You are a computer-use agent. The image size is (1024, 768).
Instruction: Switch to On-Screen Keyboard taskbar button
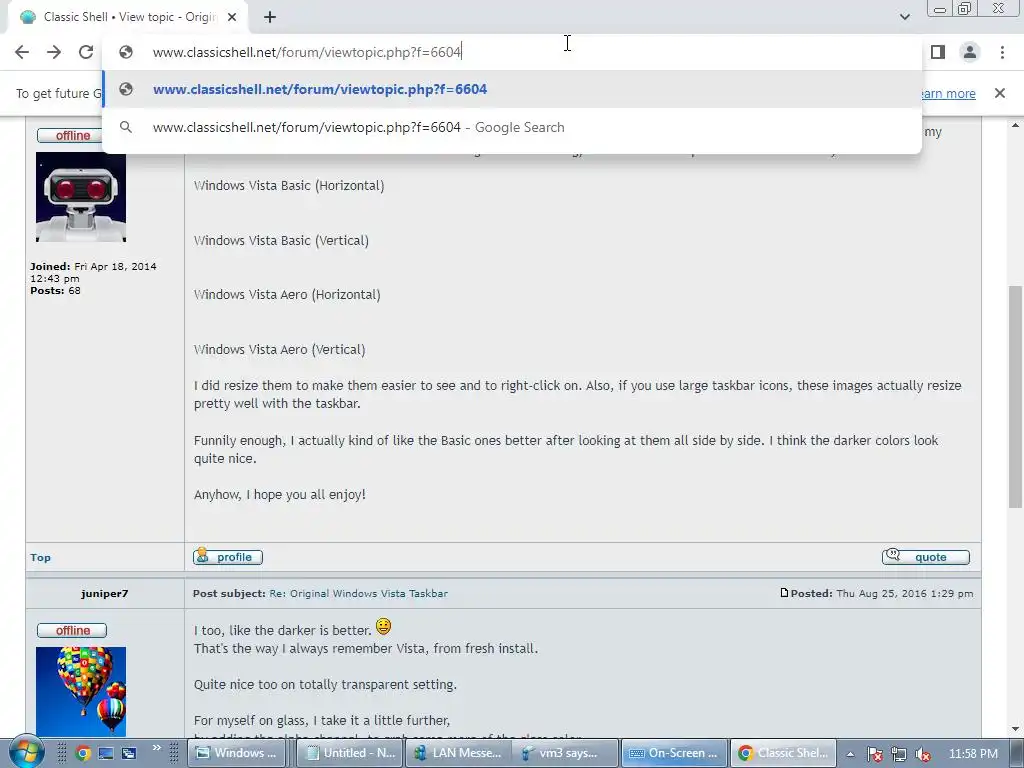[673, 753]
